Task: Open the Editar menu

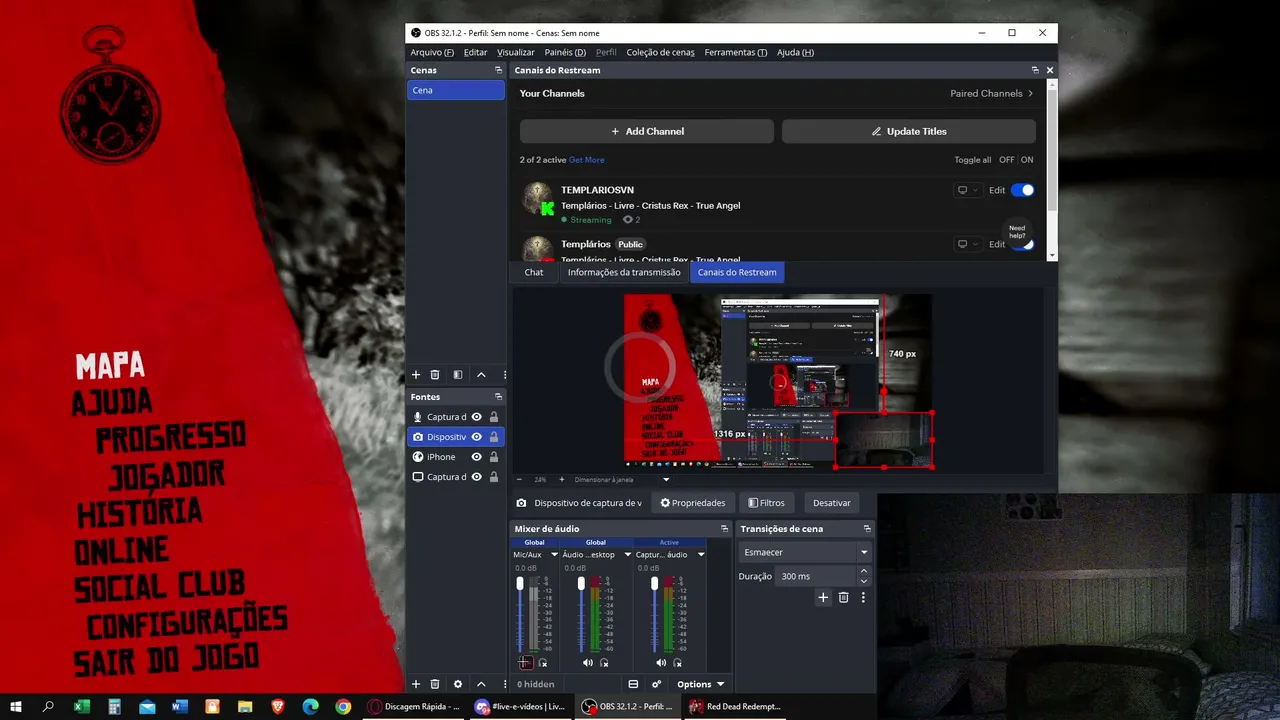Action: coord(475,52)
